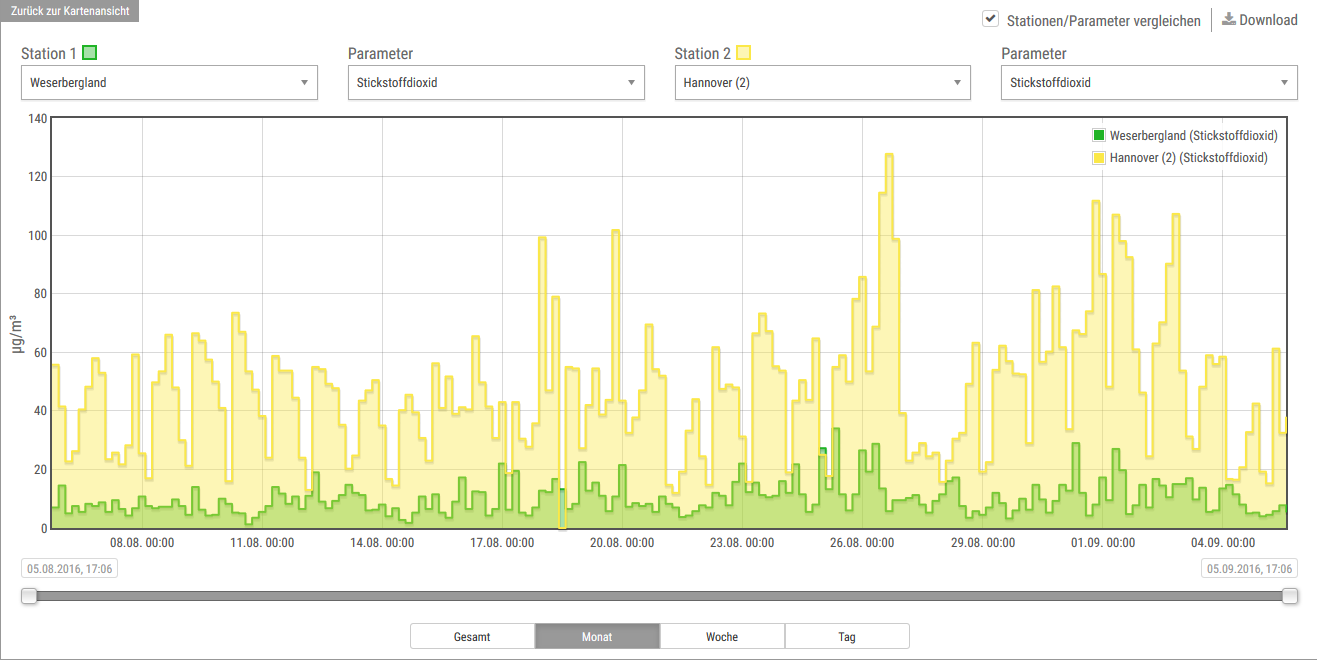Select the Woche time range tab

tap(722, 636)
